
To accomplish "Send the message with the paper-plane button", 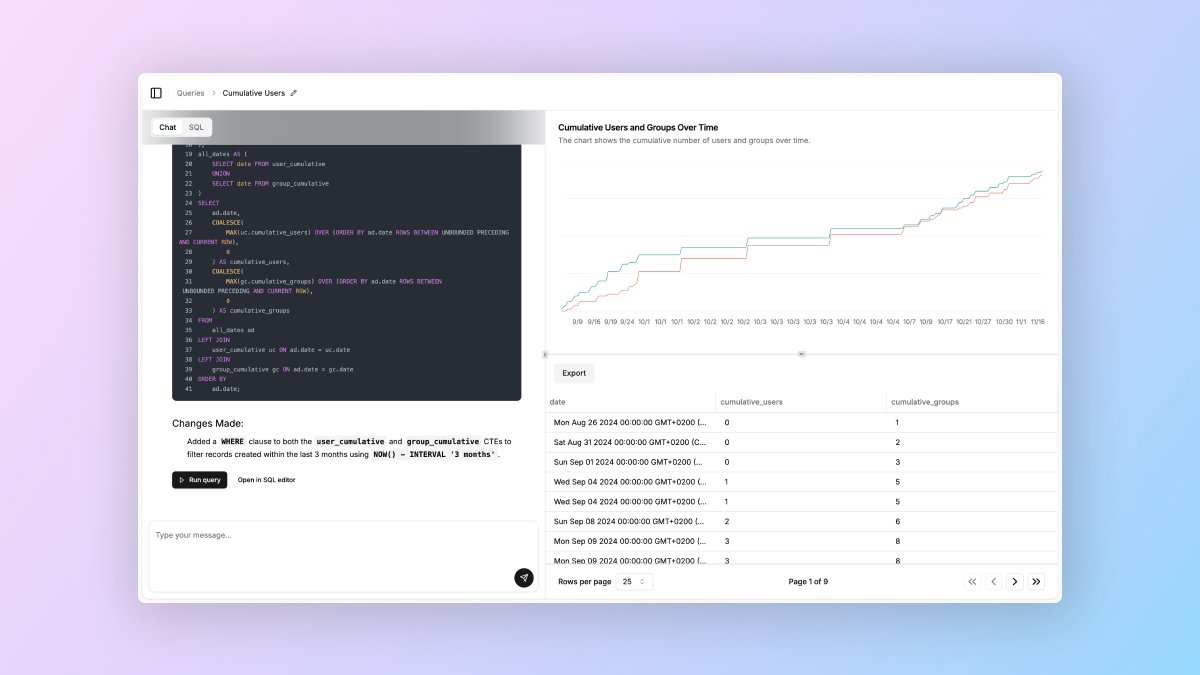I will (x=524, y=578).
